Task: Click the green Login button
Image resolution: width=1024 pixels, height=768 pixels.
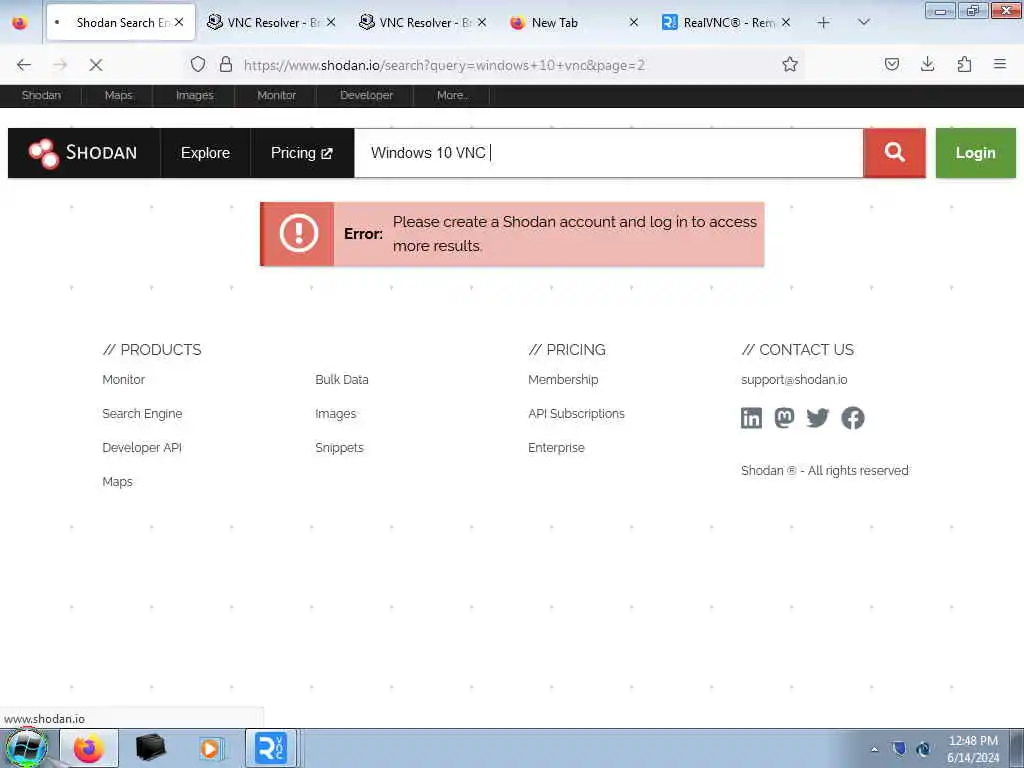Action: pos(975,153)
